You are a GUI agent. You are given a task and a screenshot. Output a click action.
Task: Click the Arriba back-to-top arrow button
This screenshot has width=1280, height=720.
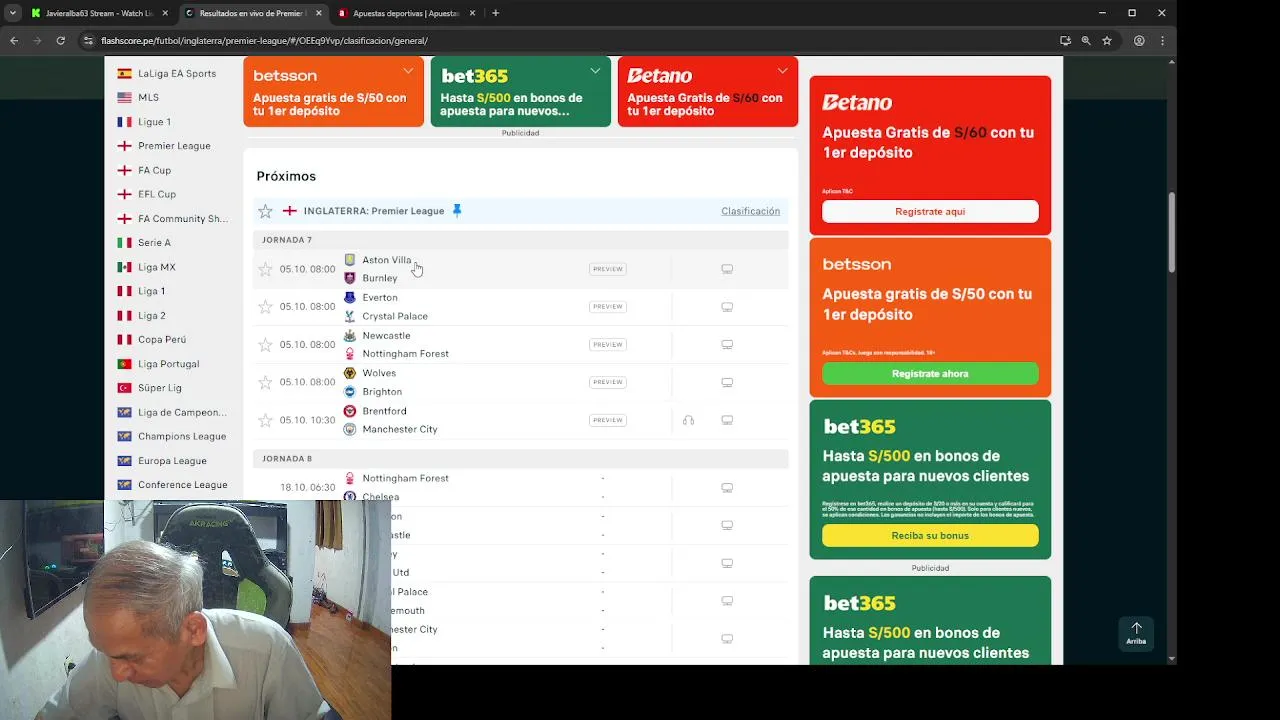coord(1136,633)
